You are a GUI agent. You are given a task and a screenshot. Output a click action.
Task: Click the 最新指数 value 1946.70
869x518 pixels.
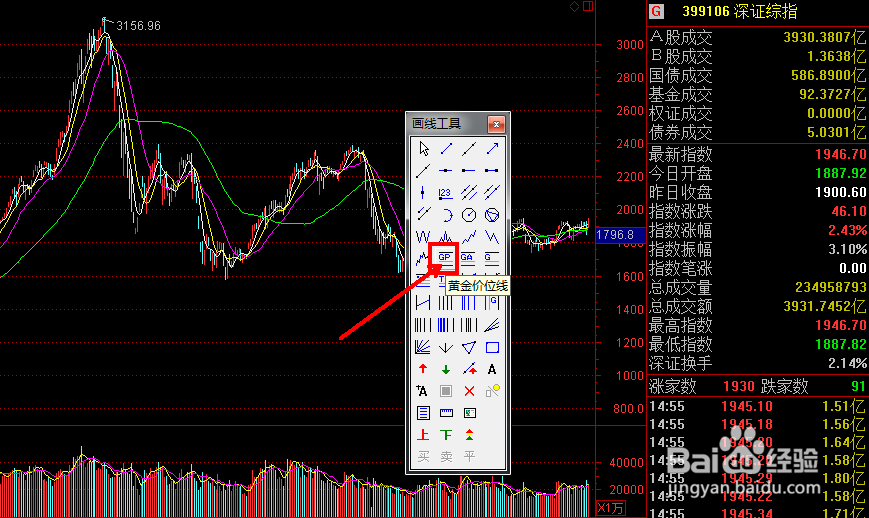[x=840, y=154]
